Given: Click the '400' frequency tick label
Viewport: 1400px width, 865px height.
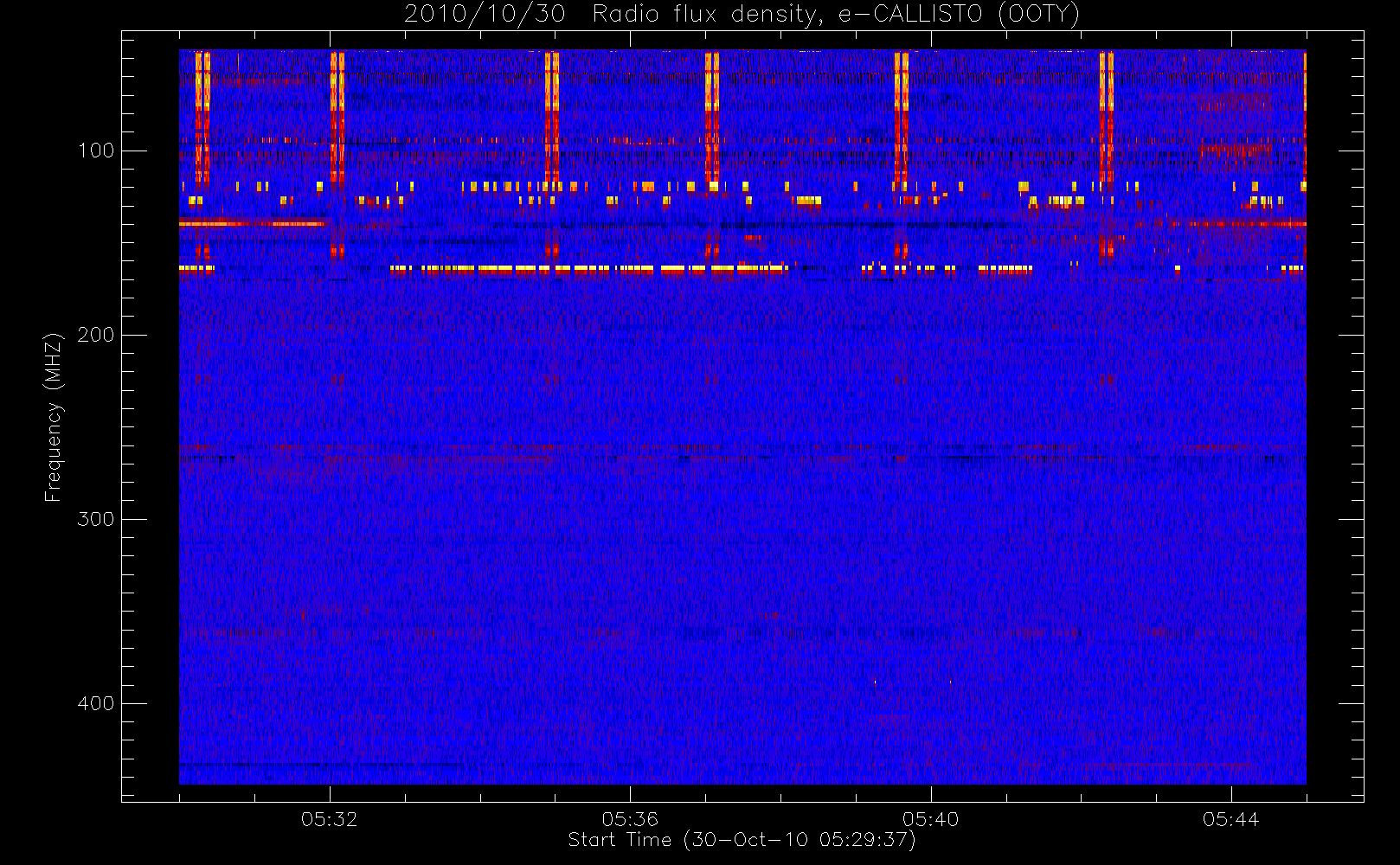Looking at the screenshot, I should tap(96, 703).
